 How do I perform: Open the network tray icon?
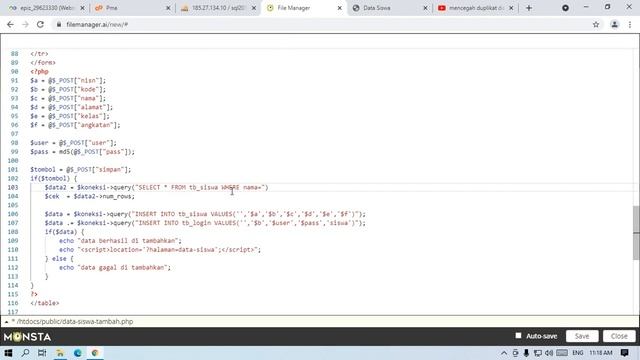pos(538,353)
